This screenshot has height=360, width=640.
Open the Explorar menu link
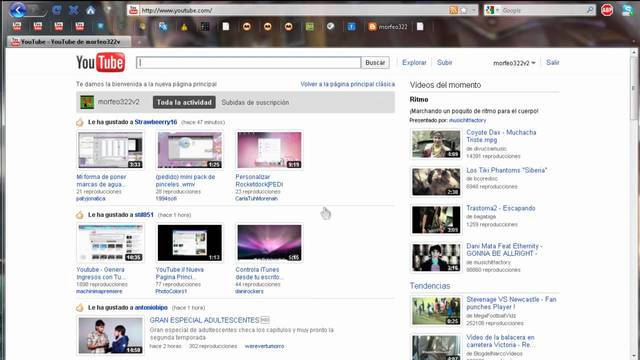point(414,62)
